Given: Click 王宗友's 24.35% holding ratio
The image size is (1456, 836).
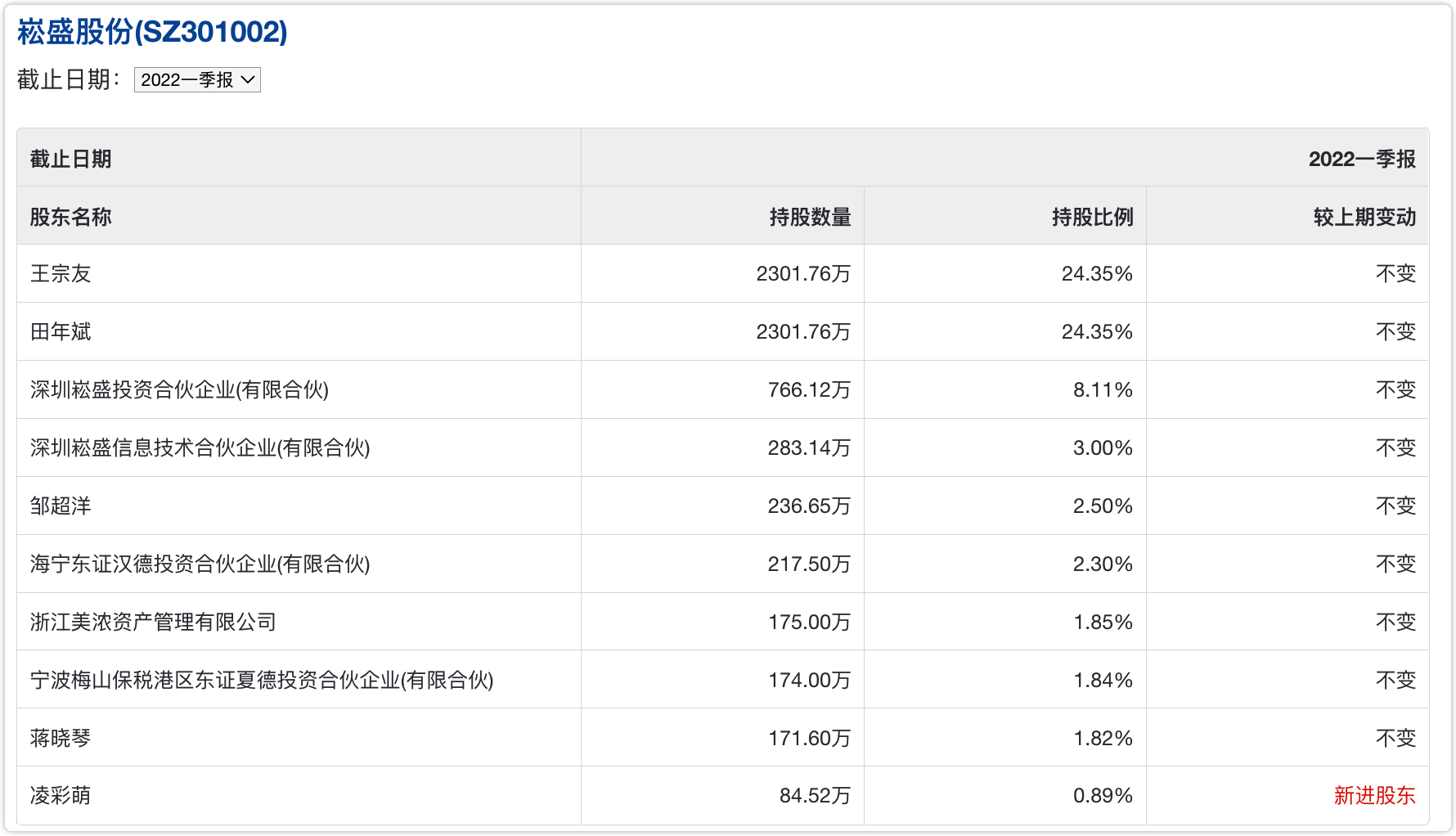Looking at the screenshot, I should pyautogui.click(x=1096, y=274).
